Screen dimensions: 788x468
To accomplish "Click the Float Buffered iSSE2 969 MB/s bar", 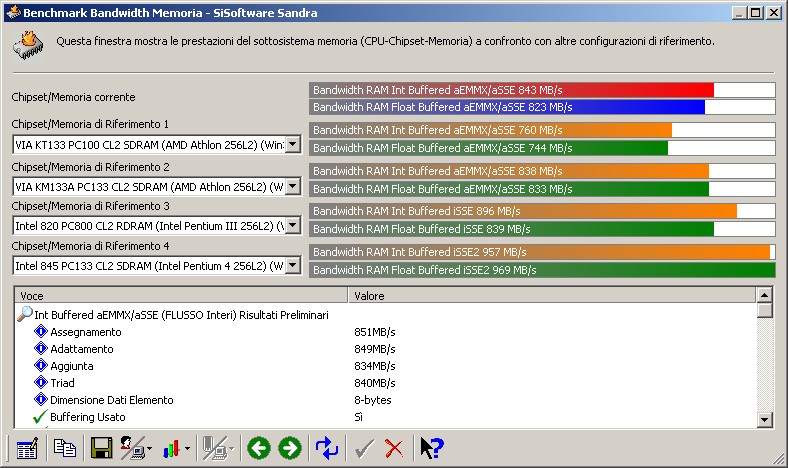I will 542,270.
